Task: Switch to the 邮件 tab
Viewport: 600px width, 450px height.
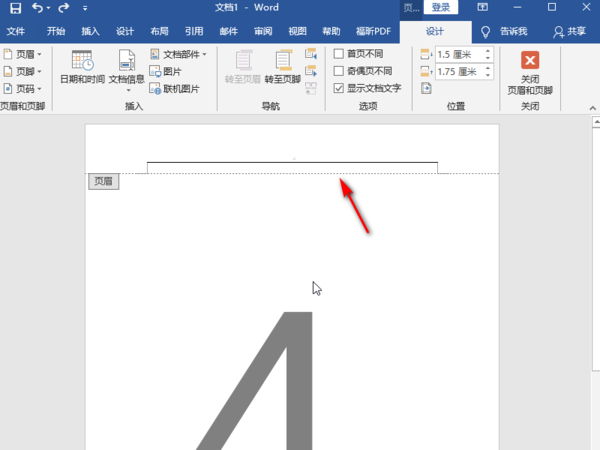Action: [x=228, y=31]
